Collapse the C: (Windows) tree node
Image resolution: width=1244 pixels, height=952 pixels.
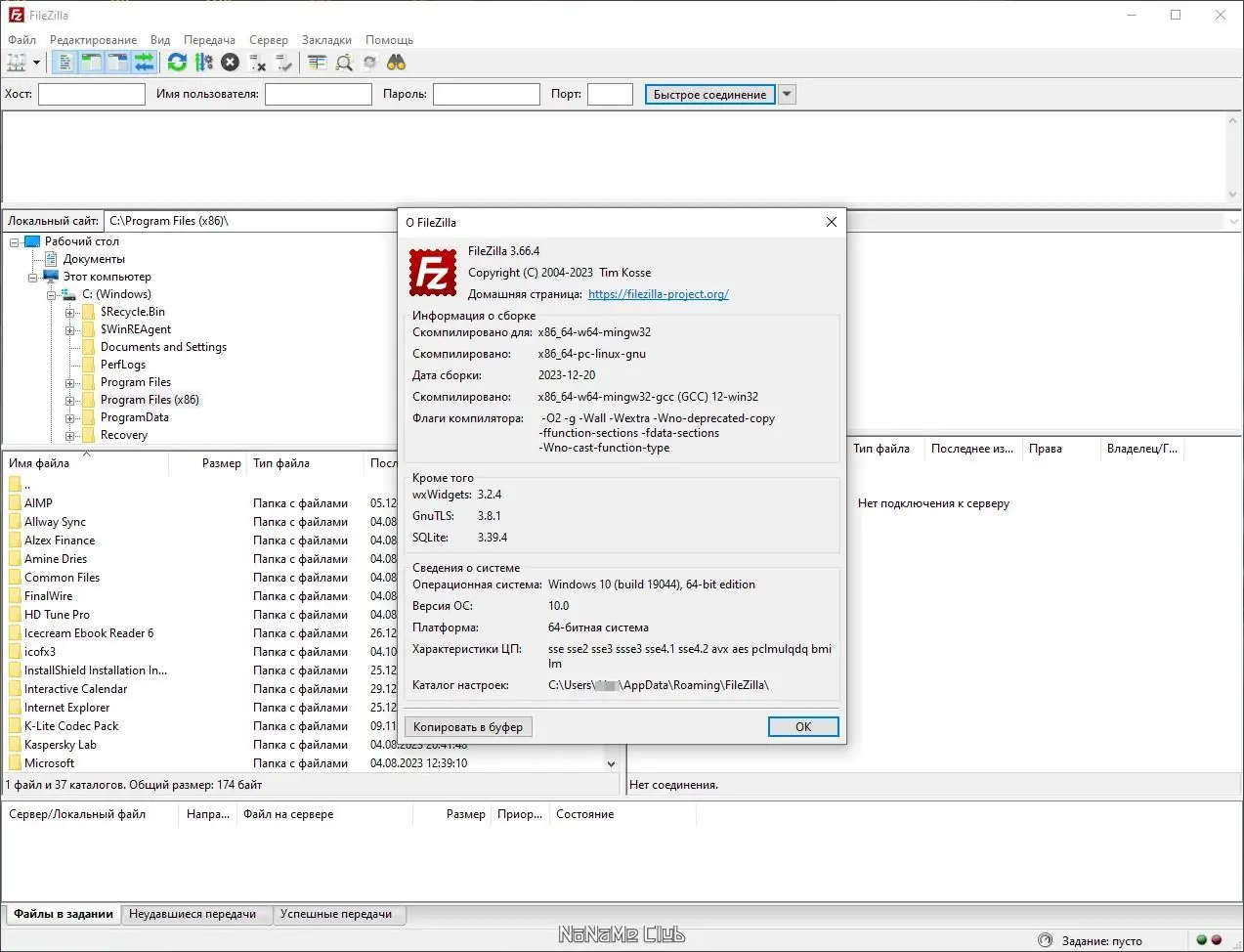pos(51,294)
